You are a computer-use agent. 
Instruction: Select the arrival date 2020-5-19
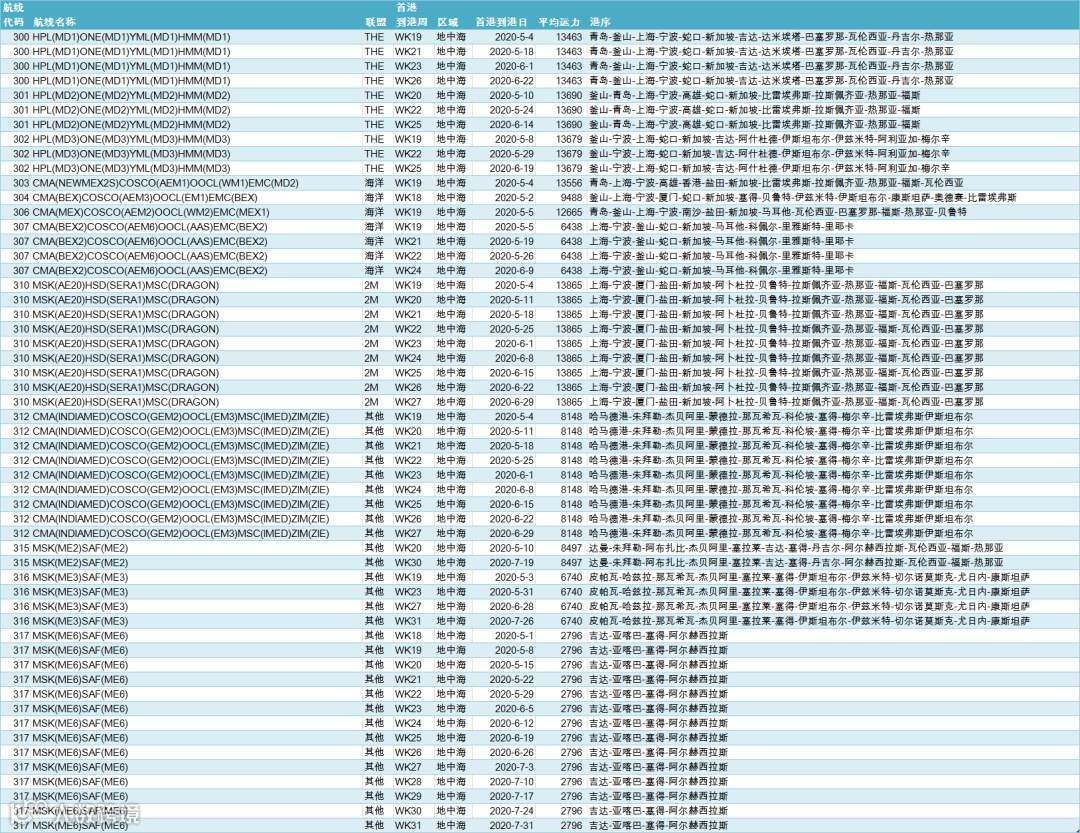pos(511,242)
